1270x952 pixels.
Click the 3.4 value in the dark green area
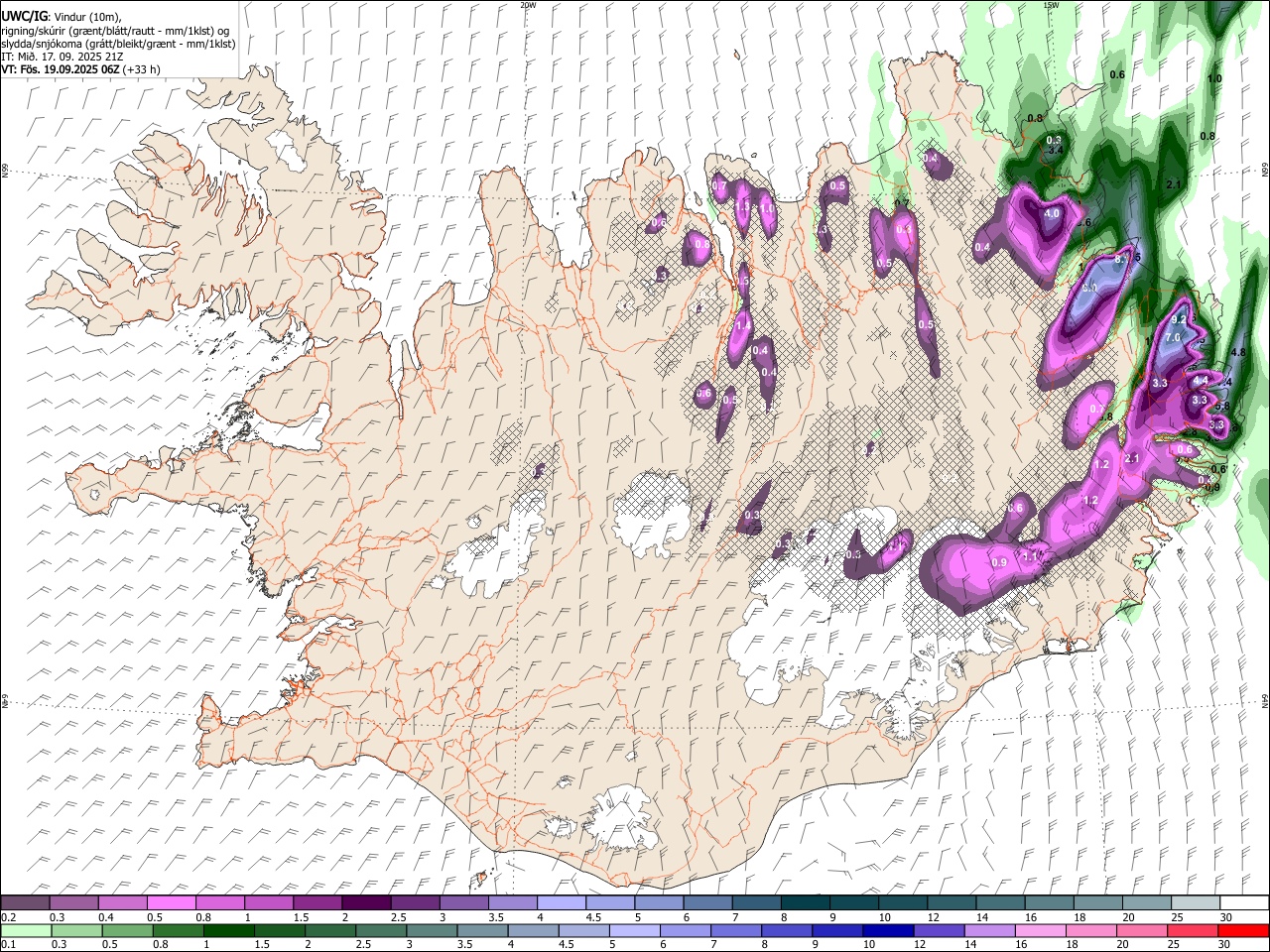[1056, 151]
